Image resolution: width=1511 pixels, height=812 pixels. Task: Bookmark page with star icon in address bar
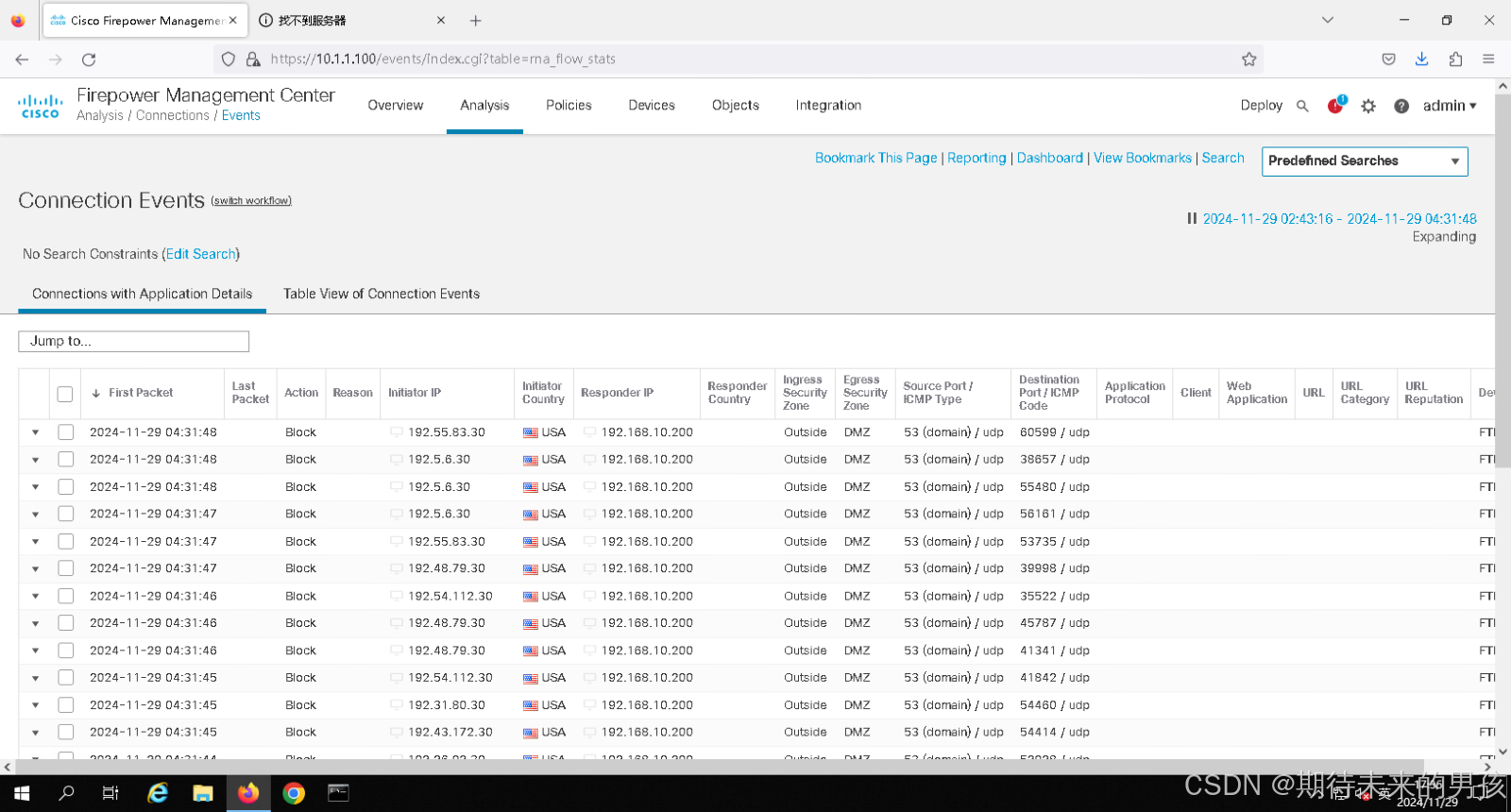pyautogui.click(x=1248, y=59)
